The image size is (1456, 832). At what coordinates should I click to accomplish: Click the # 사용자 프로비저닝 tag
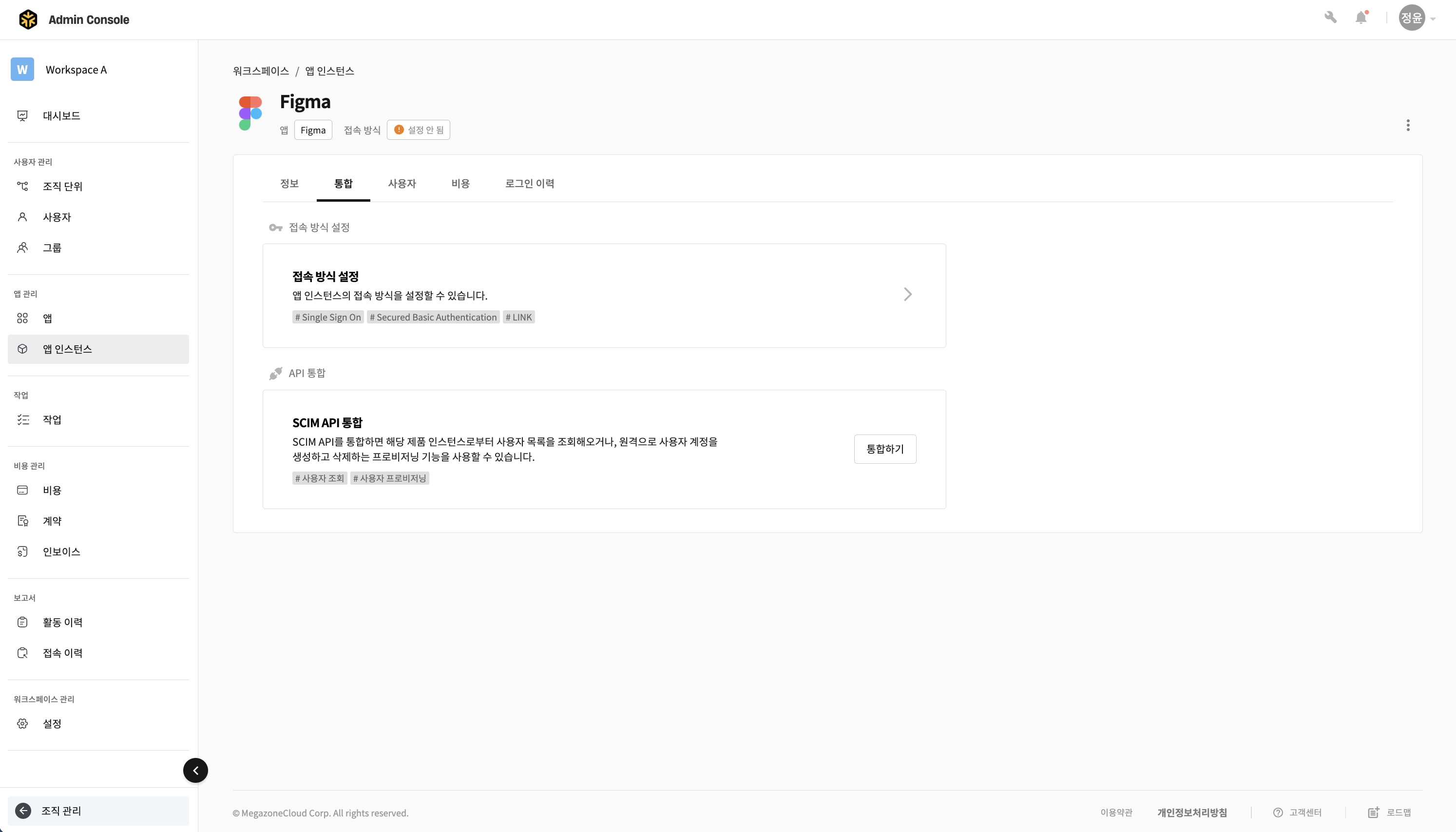click(390, 478)
